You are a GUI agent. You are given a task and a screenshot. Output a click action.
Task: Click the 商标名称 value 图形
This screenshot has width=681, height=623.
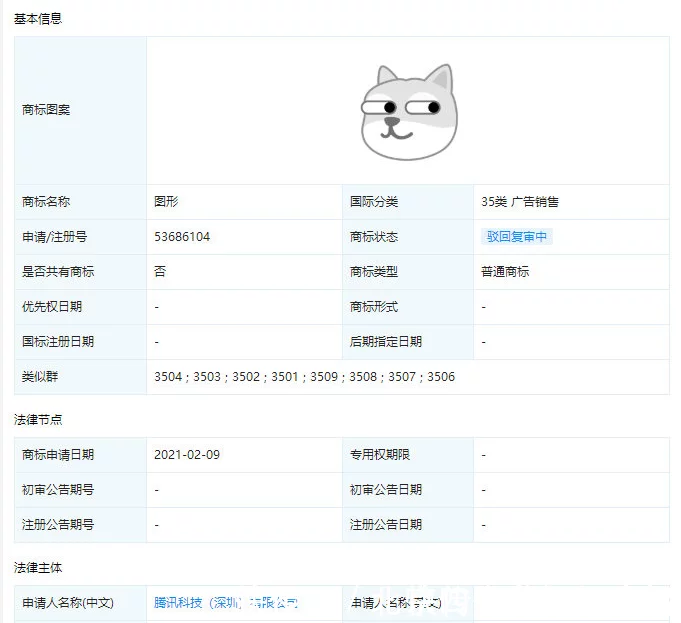pos(166,202)
